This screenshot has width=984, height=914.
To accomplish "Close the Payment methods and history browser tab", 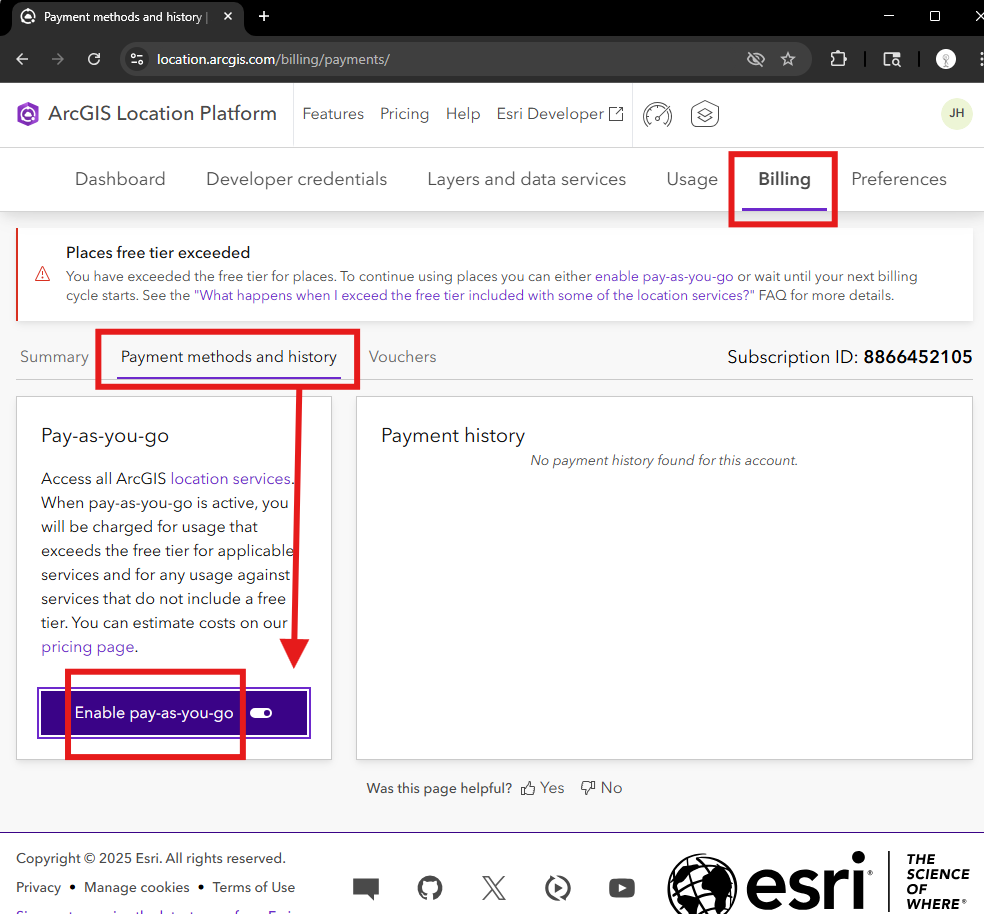I will [x=228, y=16].
